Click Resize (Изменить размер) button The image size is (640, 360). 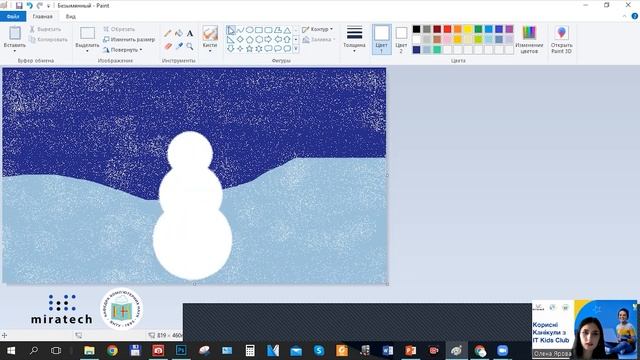pos(129,40)
